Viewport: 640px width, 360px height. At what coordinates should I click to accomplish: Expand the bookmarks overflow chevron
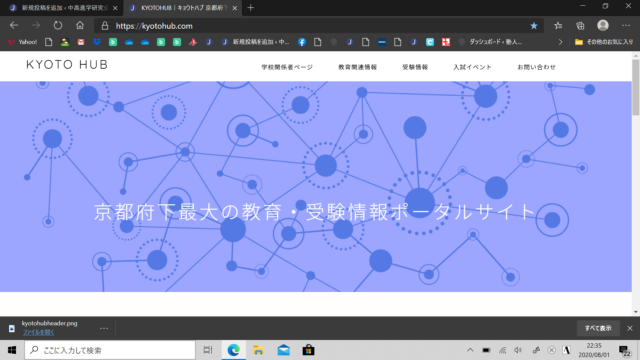pyautogui.click(x=560, y=42)
